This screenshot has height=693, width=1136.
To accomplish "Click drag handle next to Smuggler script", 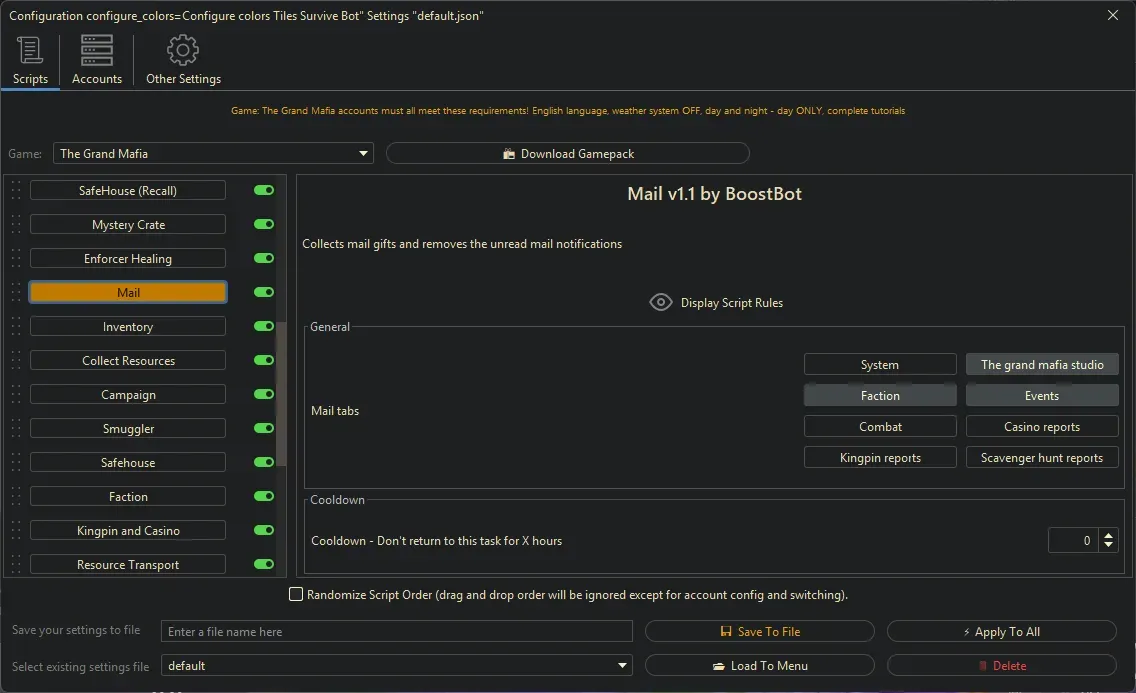I will point(16,429).
